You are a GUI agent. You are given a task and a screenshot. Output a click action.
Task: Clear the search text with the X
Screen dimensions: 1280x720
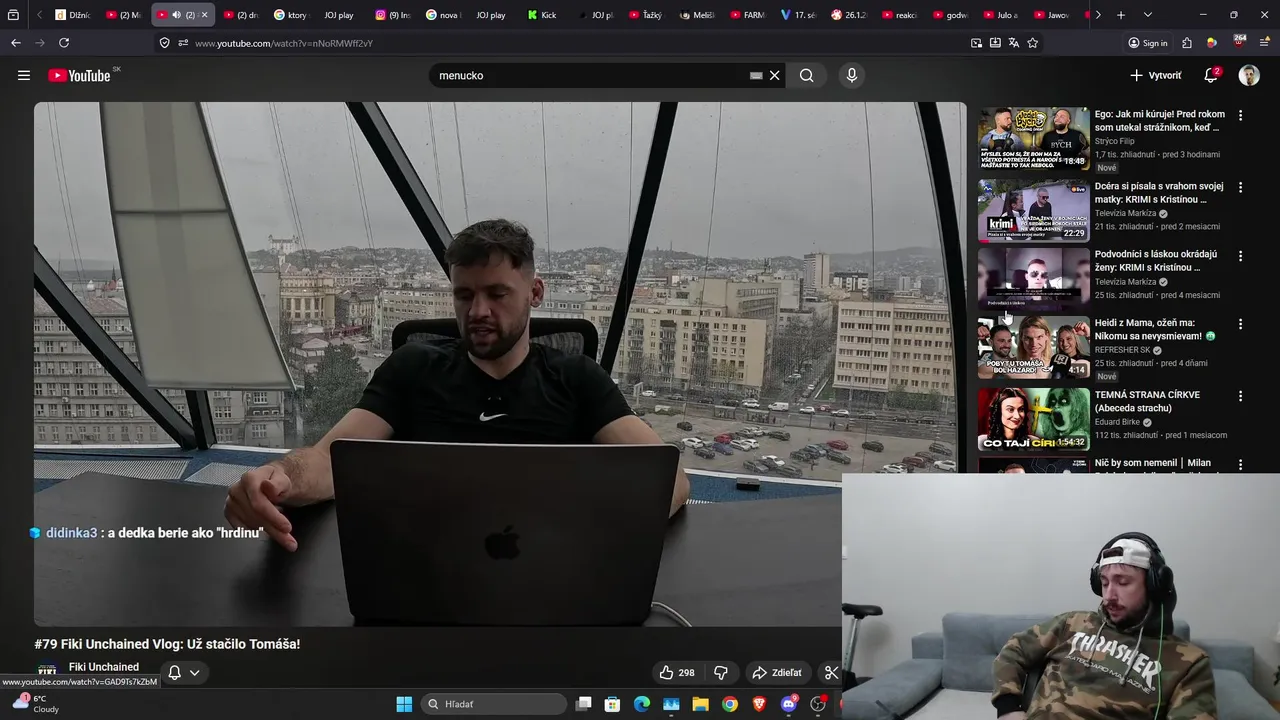coord(774,75)
